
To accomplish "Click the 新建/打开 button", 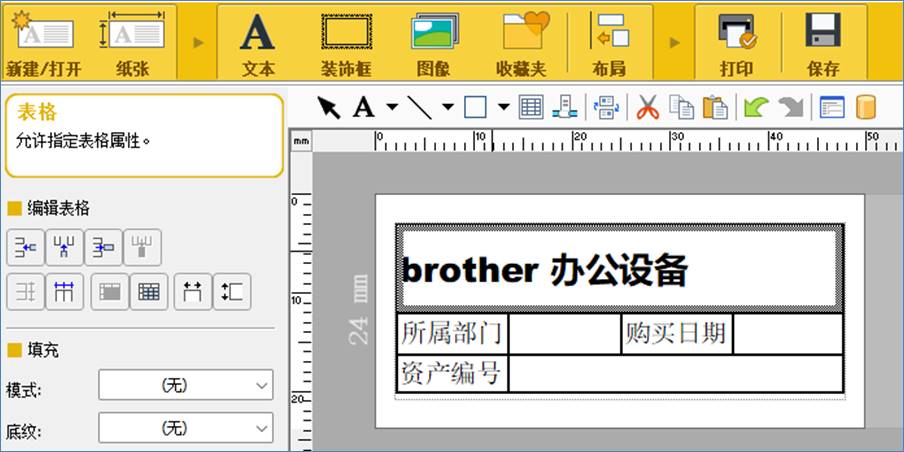I will [x=43, y=43].
